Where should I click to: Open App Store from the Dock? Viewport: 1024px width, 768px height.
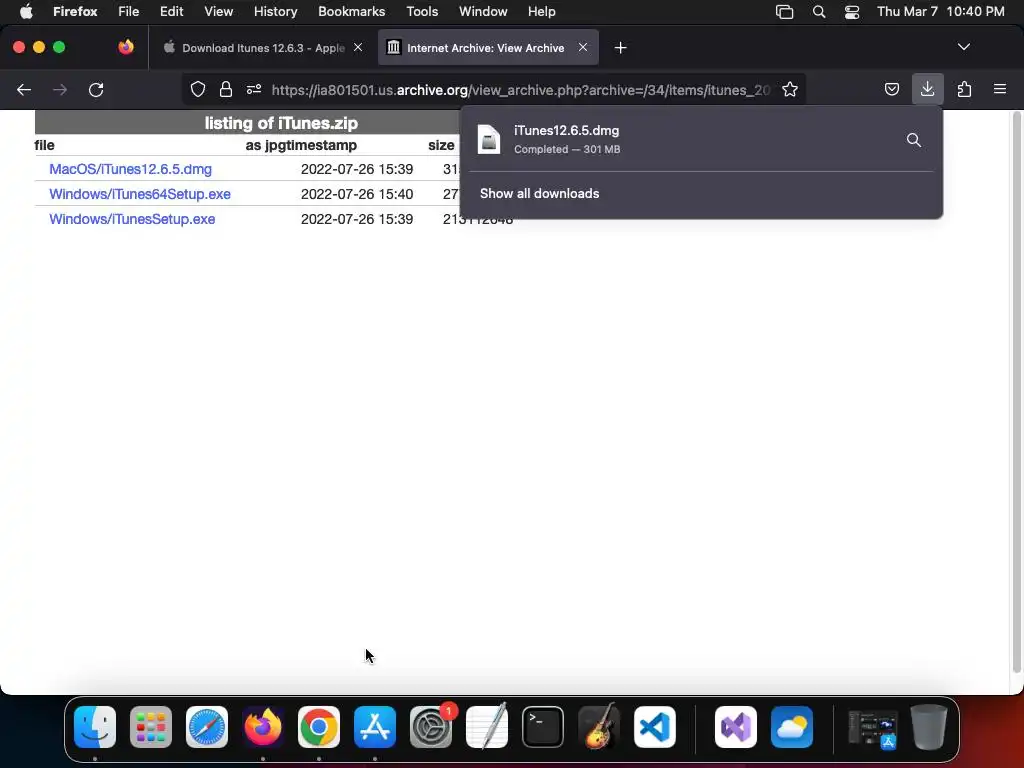tap(375, 727)
